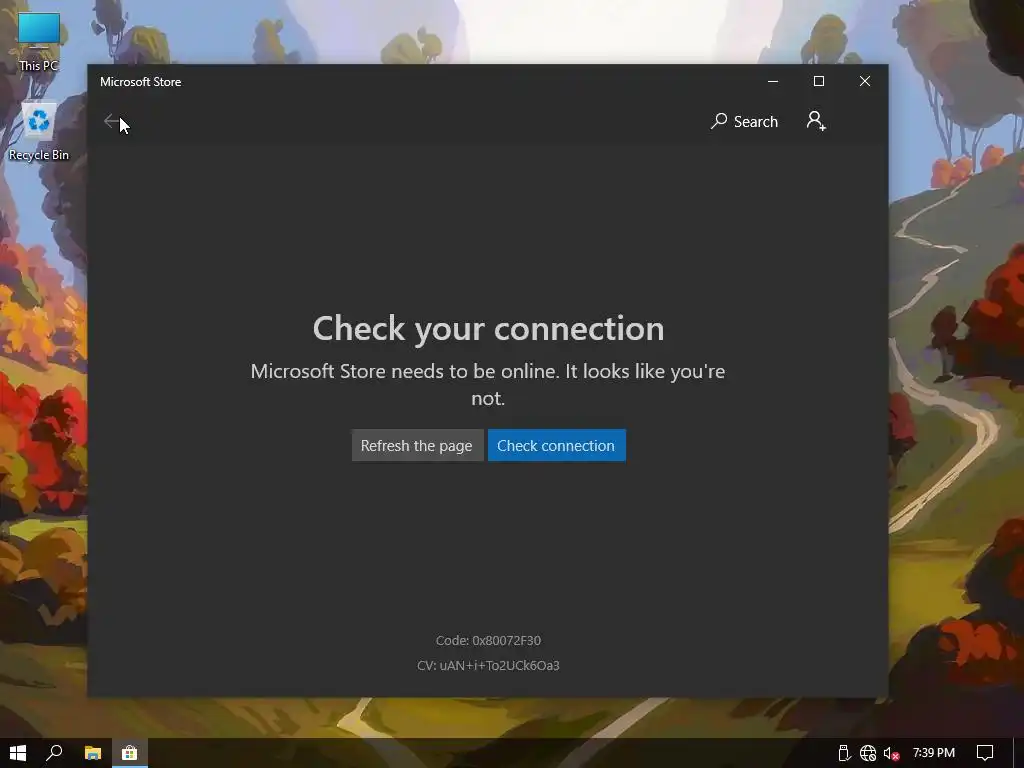The image size is (1024, 768).
Task: Maximize the Microsoft Store window
Action: tap(819, 81)
